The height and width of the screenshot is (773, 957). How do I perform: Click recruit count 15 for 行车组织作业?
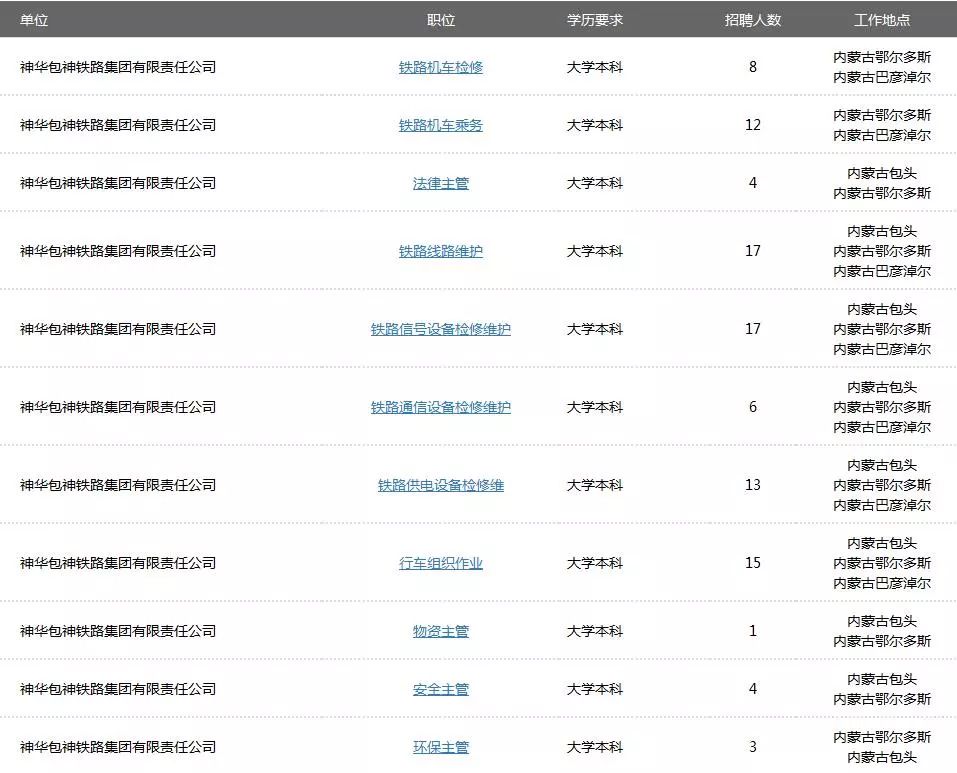(753, 563)
